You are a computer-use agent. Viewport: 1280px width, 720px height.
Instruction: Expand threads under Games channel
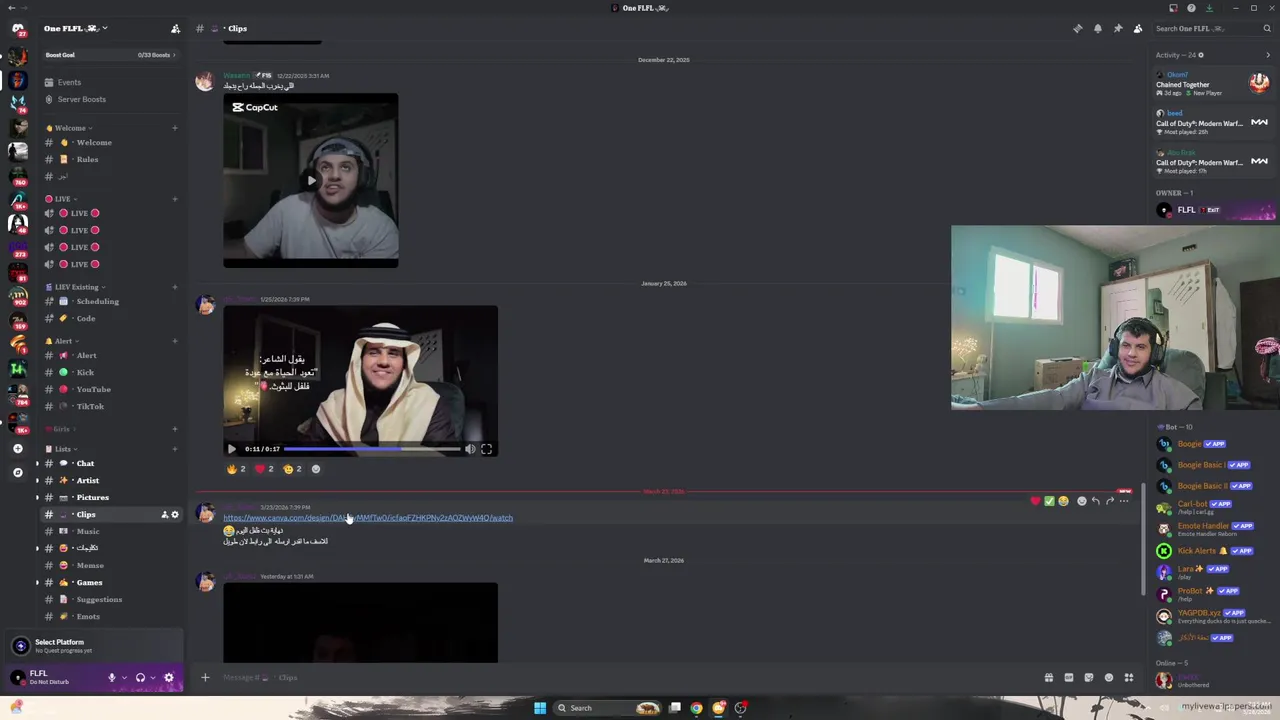37,582
